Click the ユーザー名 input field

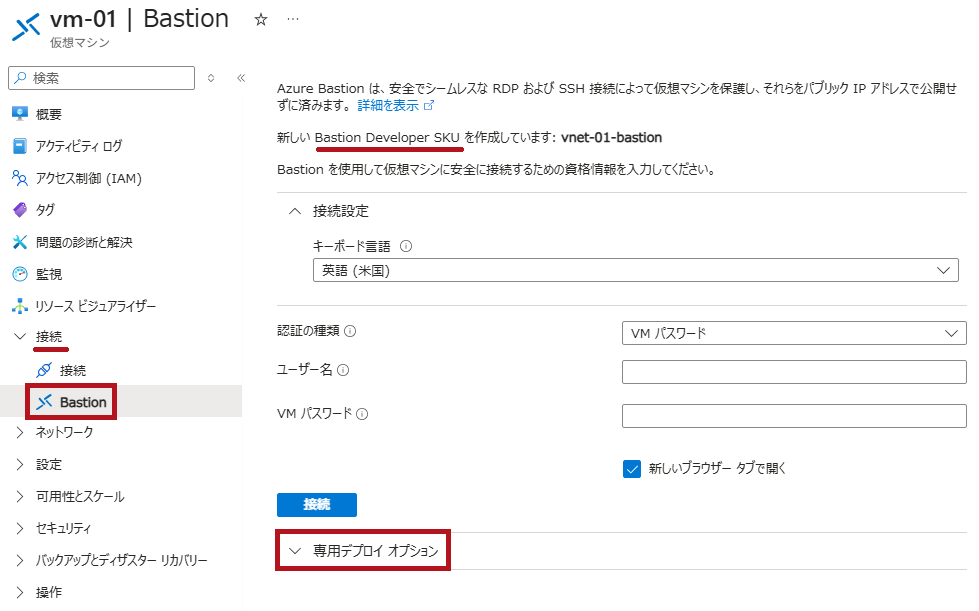pyautogui.click(x=794, y=372)
